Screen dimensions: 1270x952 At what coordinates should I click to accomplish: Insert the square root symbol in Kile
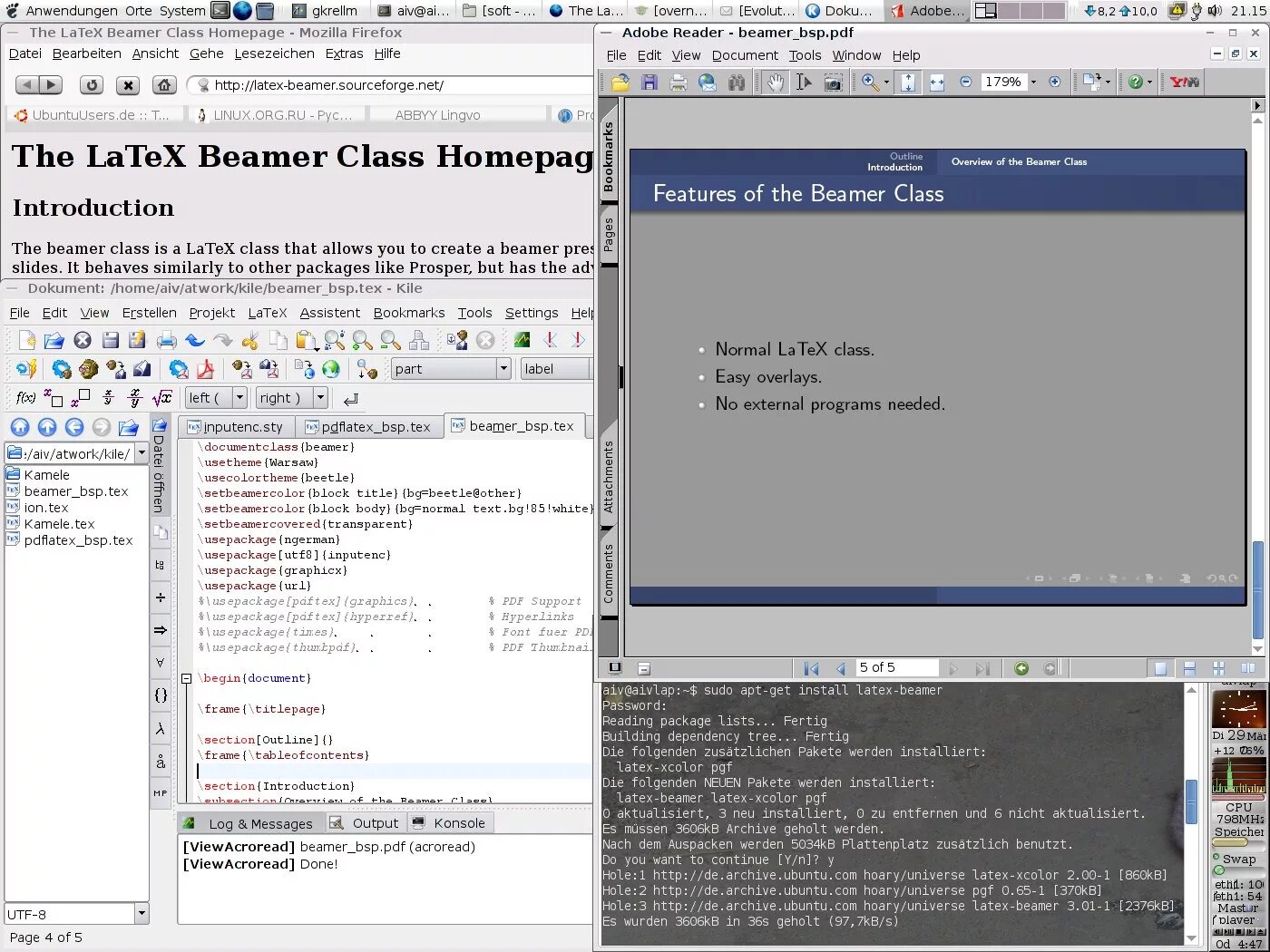pyautogui.click(x=162, y=398)
